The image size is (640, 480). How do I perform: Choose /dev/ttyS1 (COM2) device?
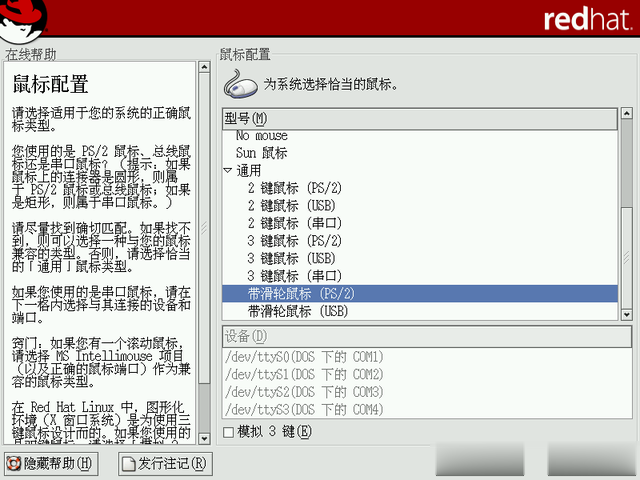[427, 374]
